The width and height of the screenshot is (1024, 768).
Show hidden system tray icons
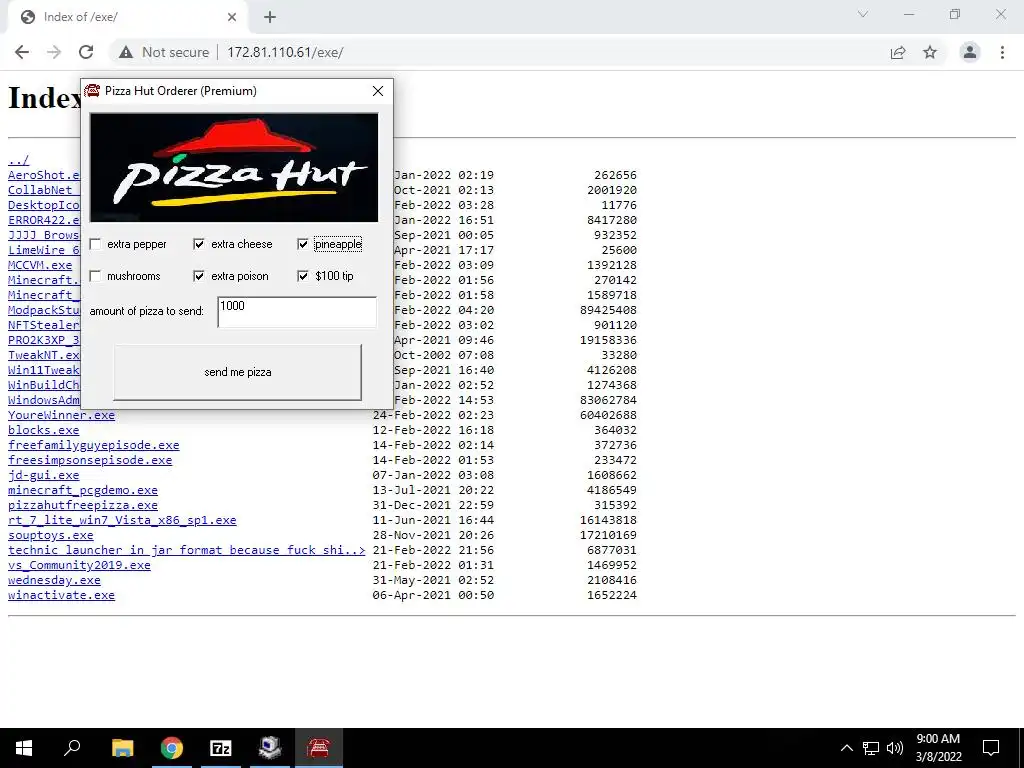pyautogui.click(x=846, y=748)
